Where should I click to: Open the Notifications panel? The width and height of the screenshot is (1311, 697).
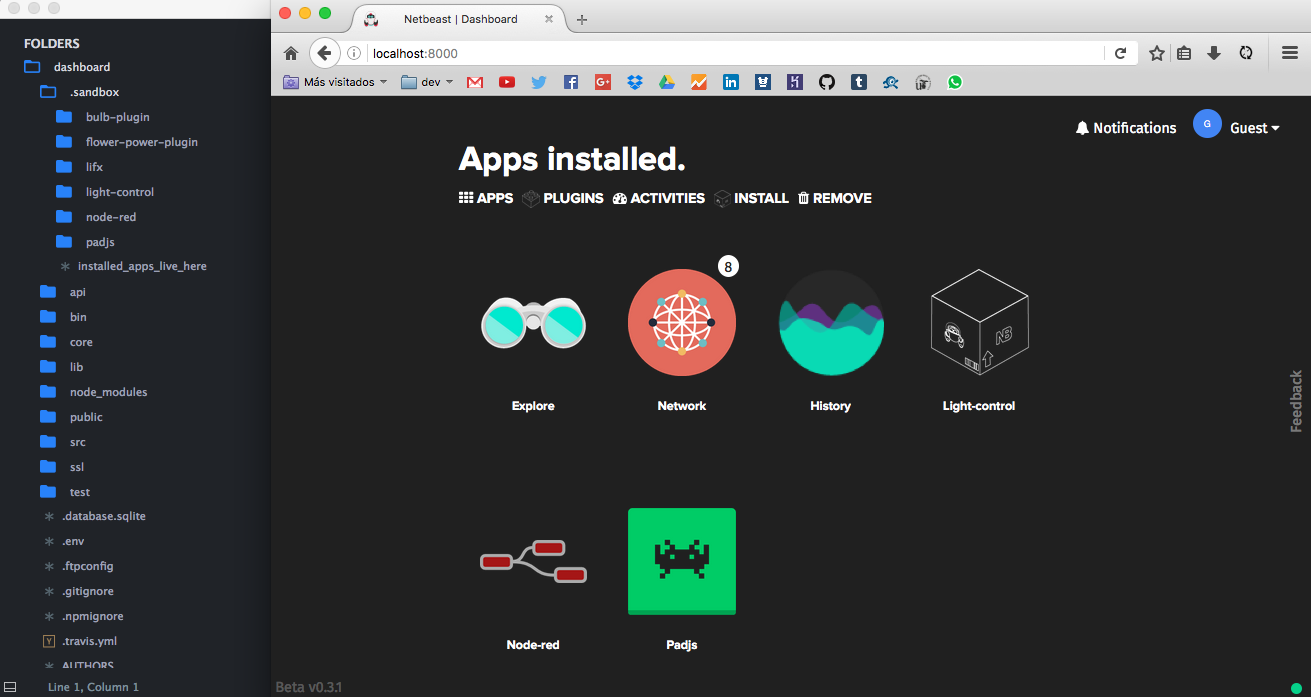pyautogui.click(x=1126, y=128)
